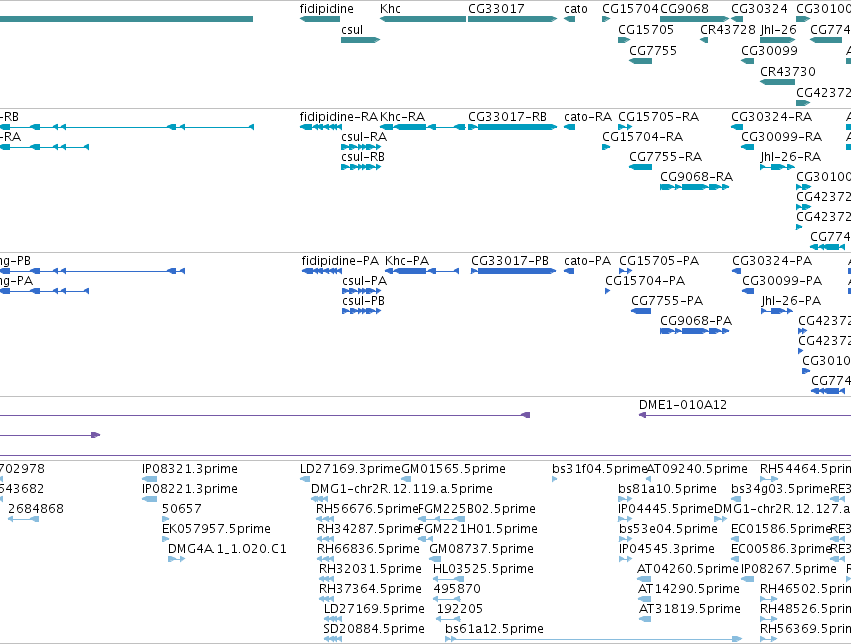Click the csul-PA protein label
The image size is (851, 644).
pyautogui.click(x=364, y=281)
